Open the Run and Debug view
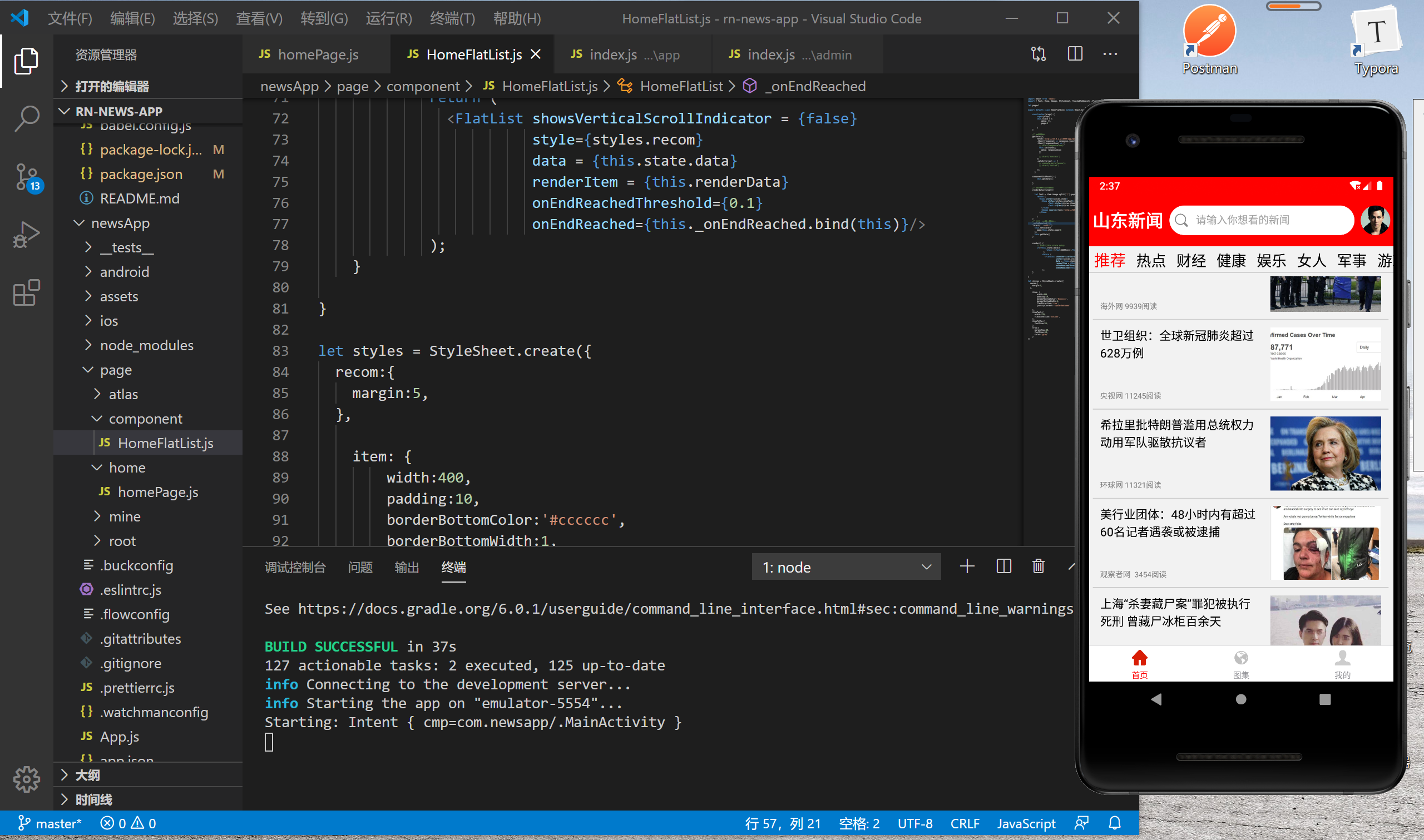 click(26, 235)
